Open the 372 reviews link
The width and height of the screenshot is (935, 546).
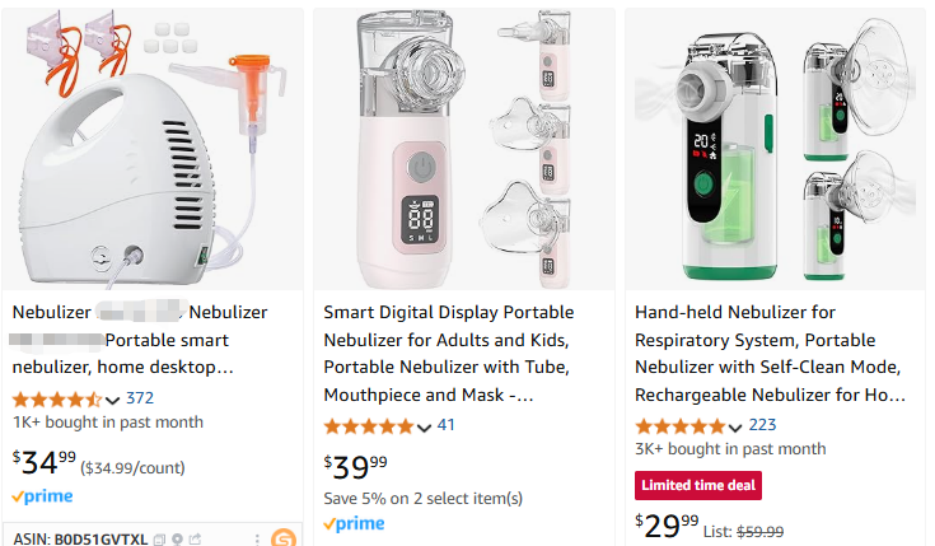point(140,399)
